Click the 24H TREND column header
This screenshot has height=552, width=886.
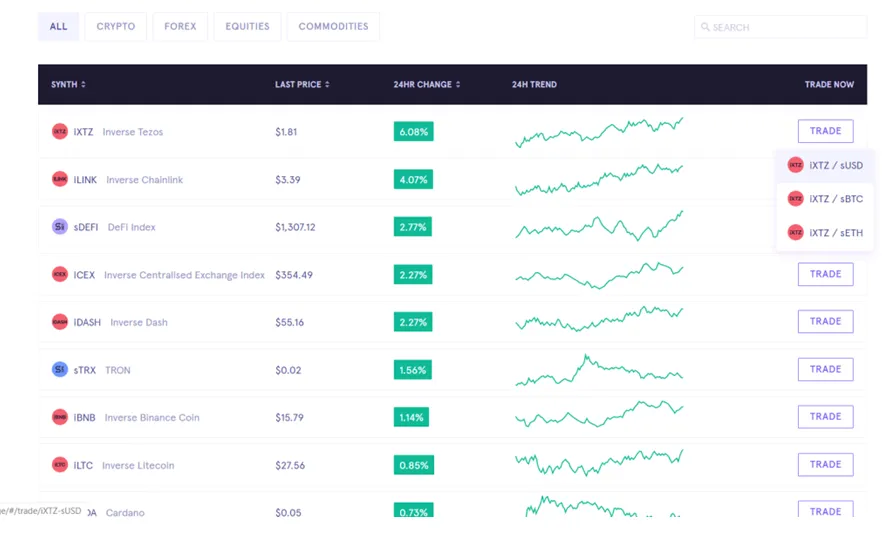pyautogui.click(x=534, y=84)
